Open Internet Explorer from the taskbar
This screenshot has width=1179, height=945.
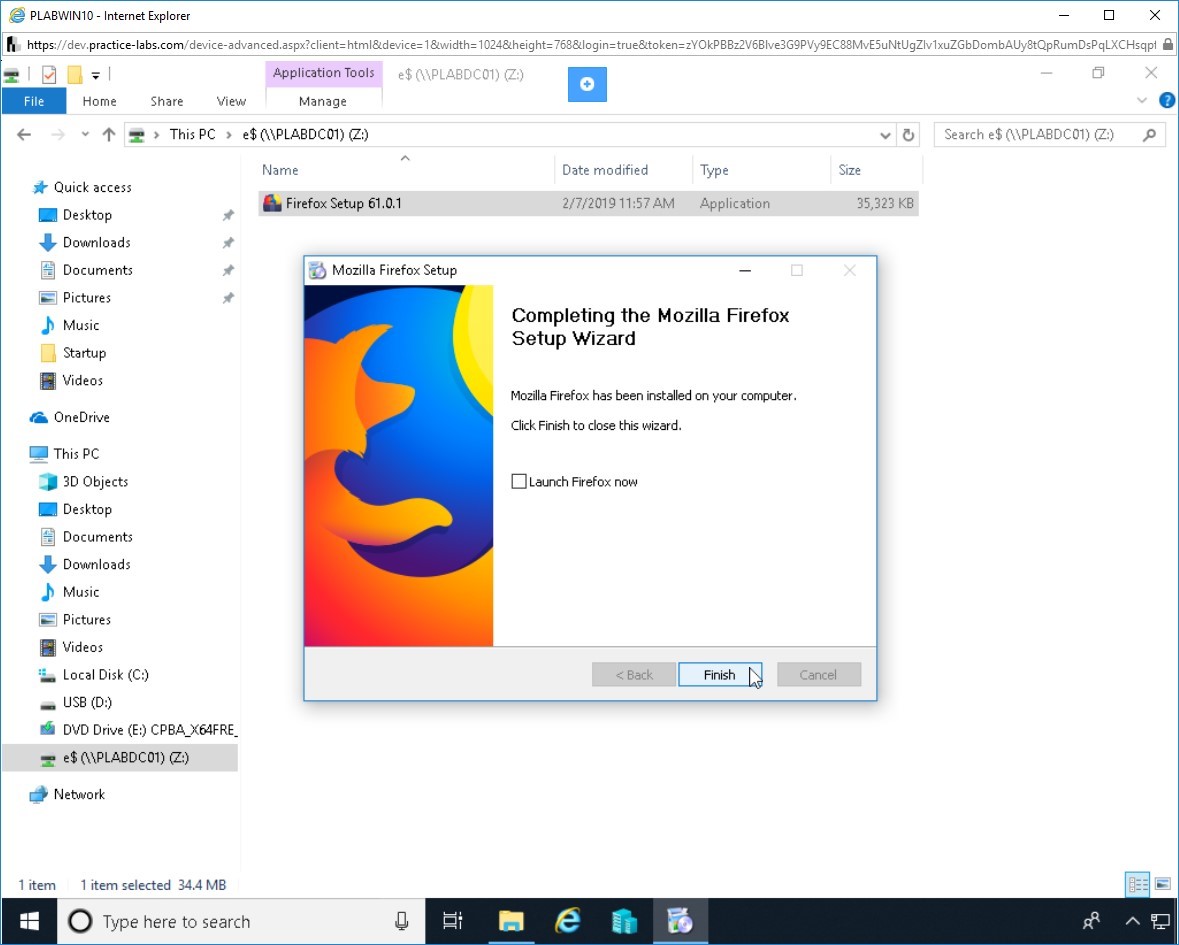click(568, 921)
